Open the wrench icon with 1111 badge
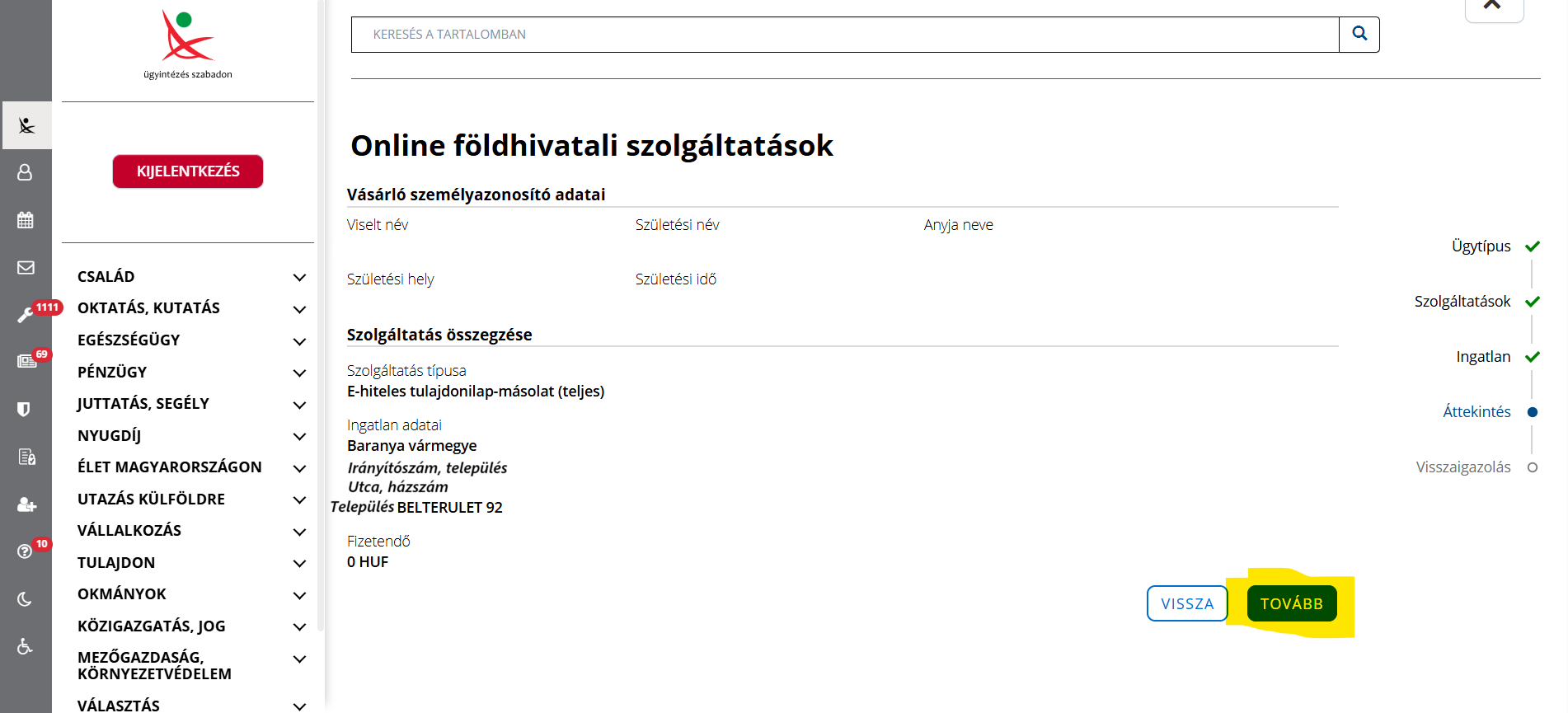1568x713 pixels. point(26,315)
